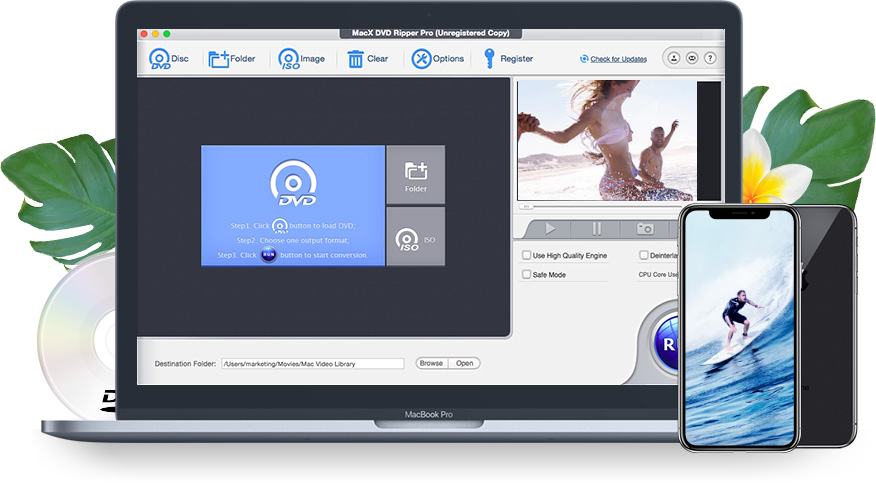
Task: Click the gray ISO tile
Action: [416, 237]
